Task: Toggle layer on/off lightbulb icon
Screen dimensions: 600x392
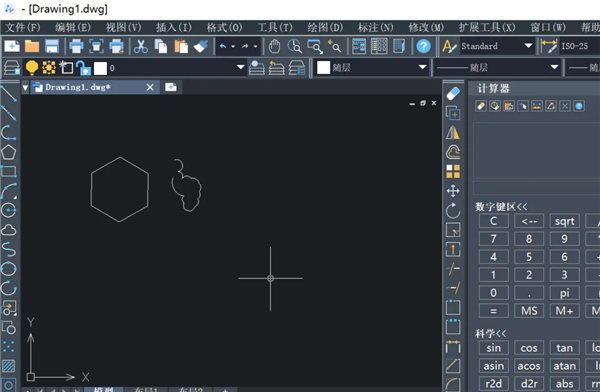Action: (x=31, y=68)
